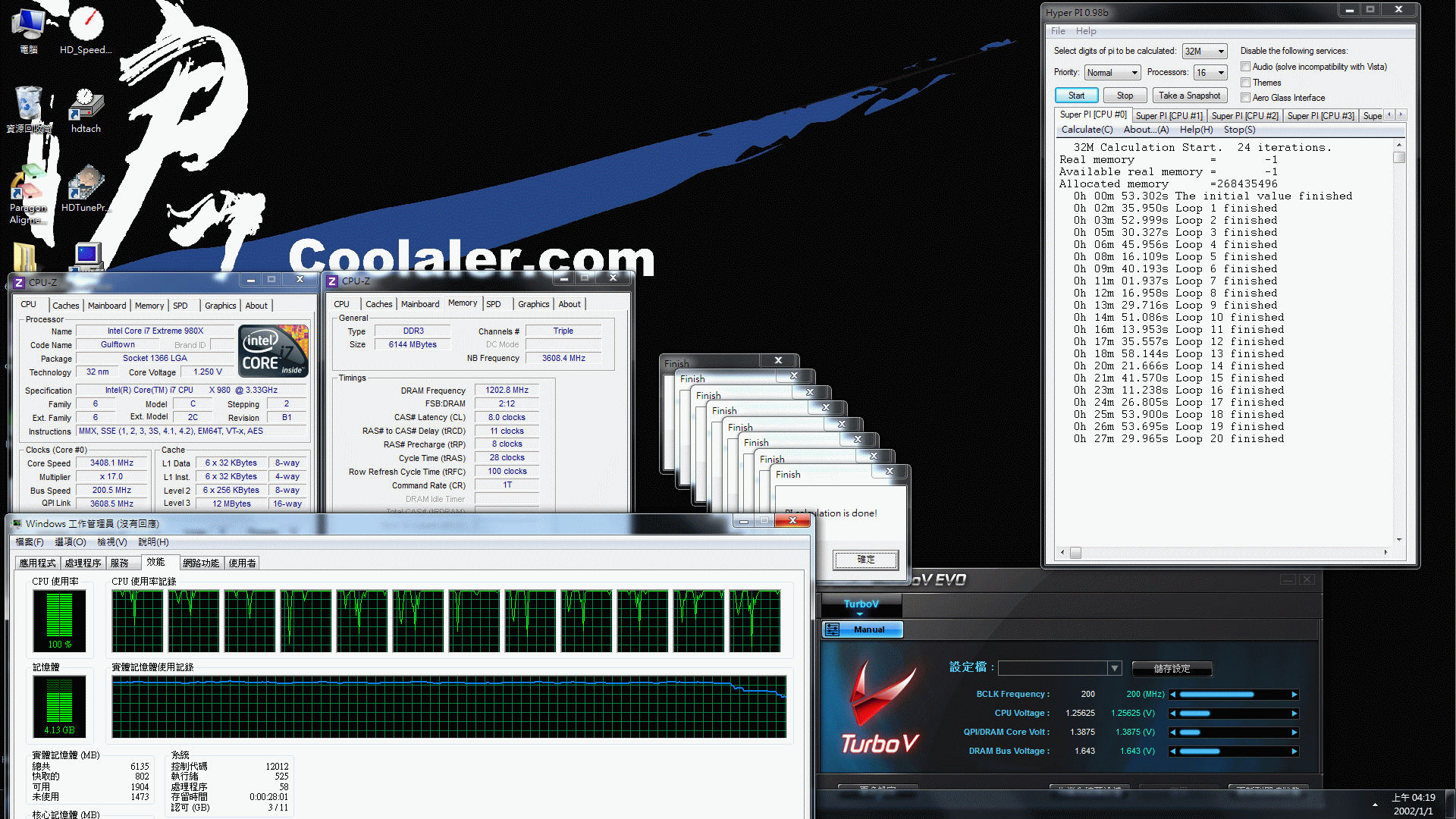The height and width of the screenshot is (819, 1456).
Task: Launch the hdtach desktop shortcut
Action: pyautogui.click(x=86, y=110)
